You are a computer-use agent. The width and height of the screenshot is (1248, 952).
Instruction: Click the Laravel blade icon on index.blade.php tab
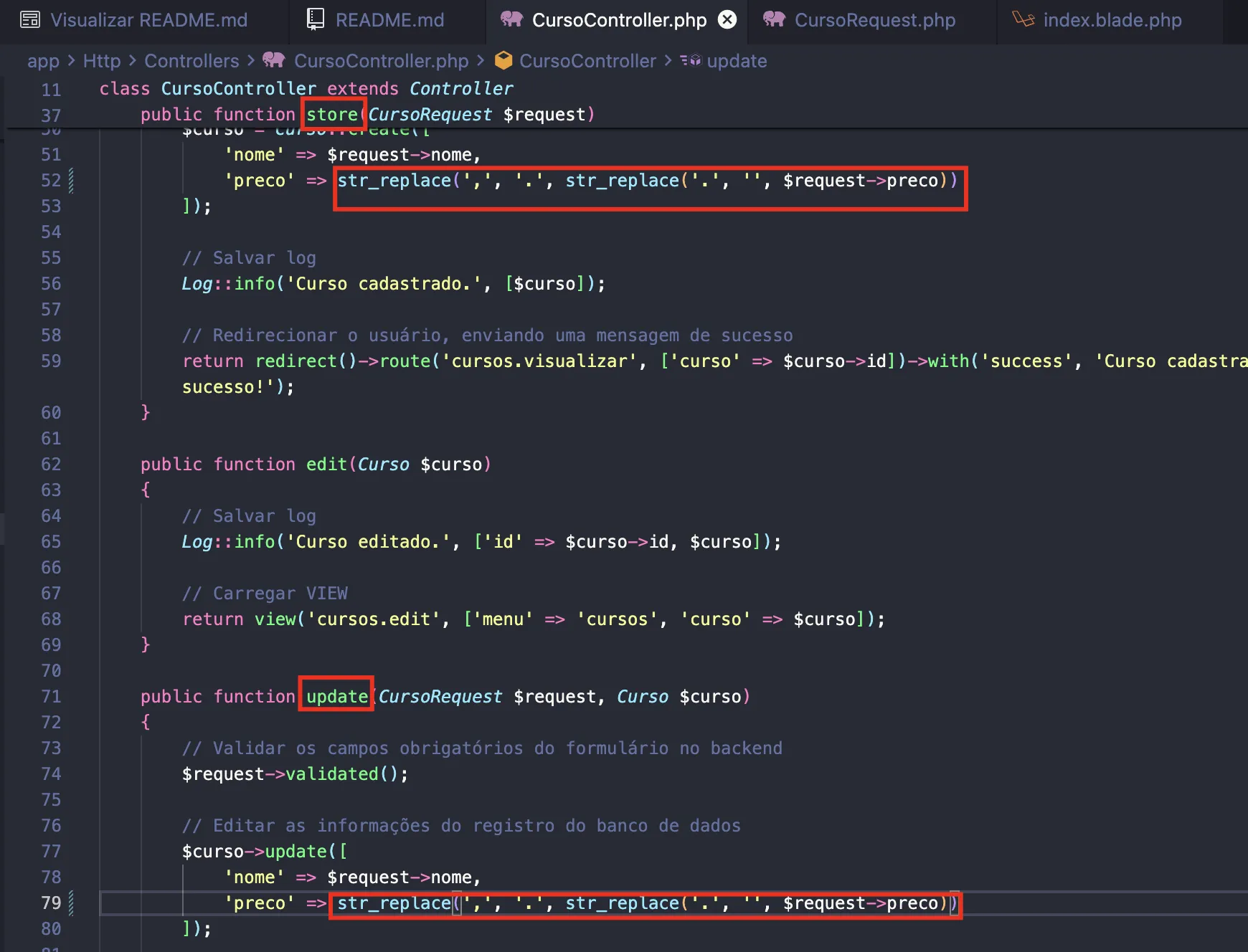click(1023, 19)
